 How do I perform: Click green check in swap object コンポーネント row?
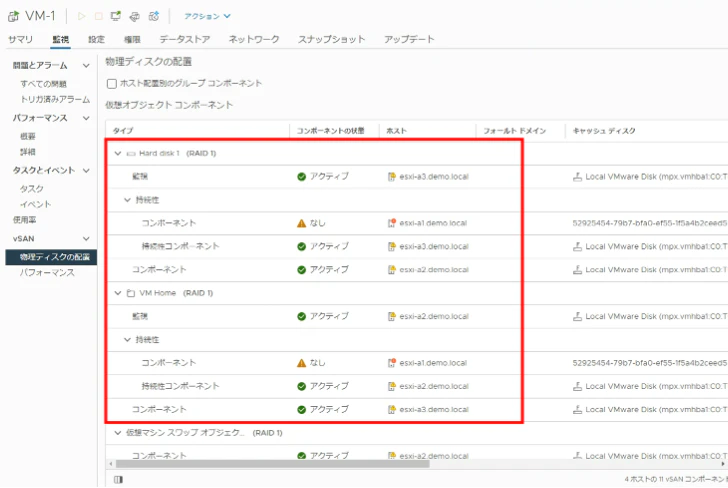coord(301,456)
